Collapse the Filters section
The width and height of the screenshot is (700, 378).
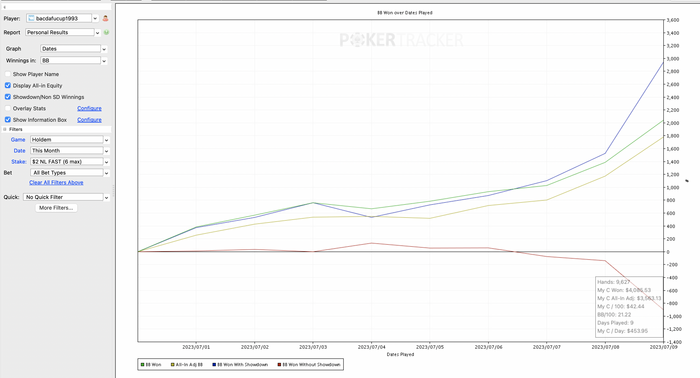click(5, 129)
